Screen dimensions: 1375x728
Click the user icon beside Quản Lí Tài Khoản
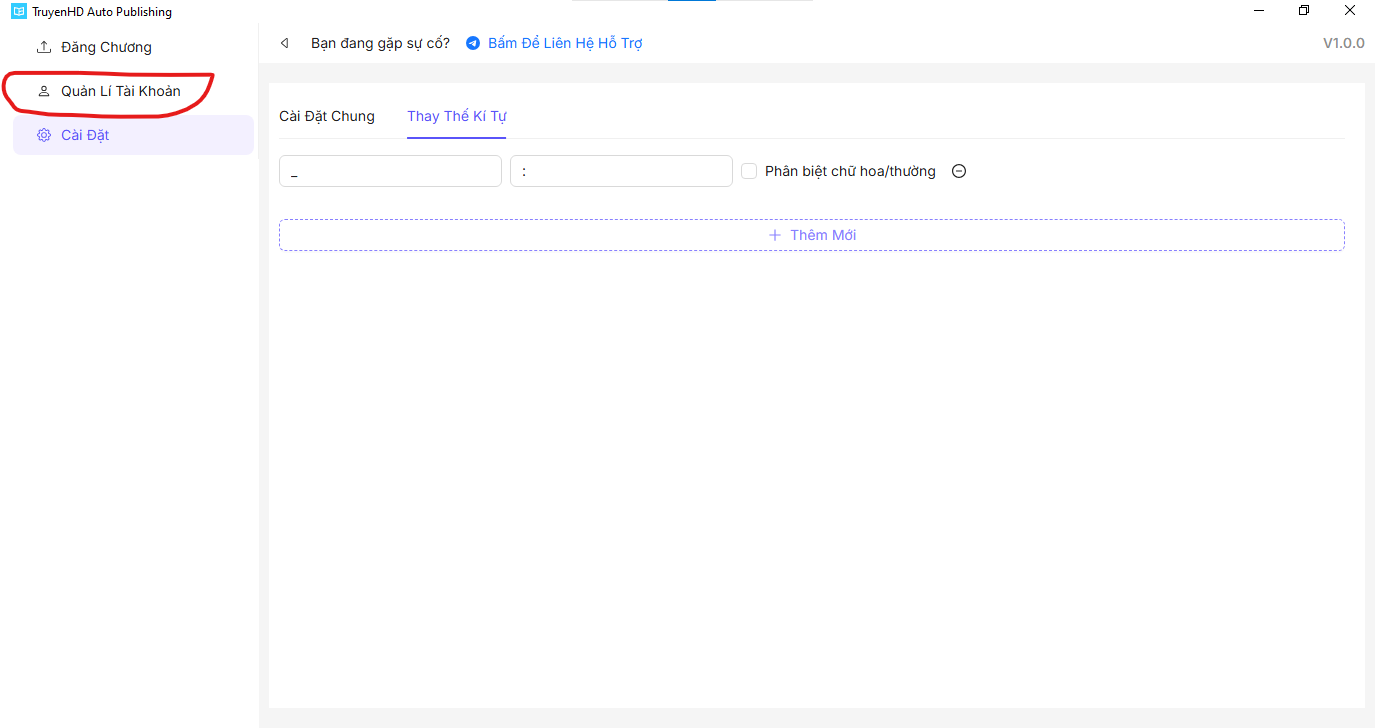coord(44,91)
